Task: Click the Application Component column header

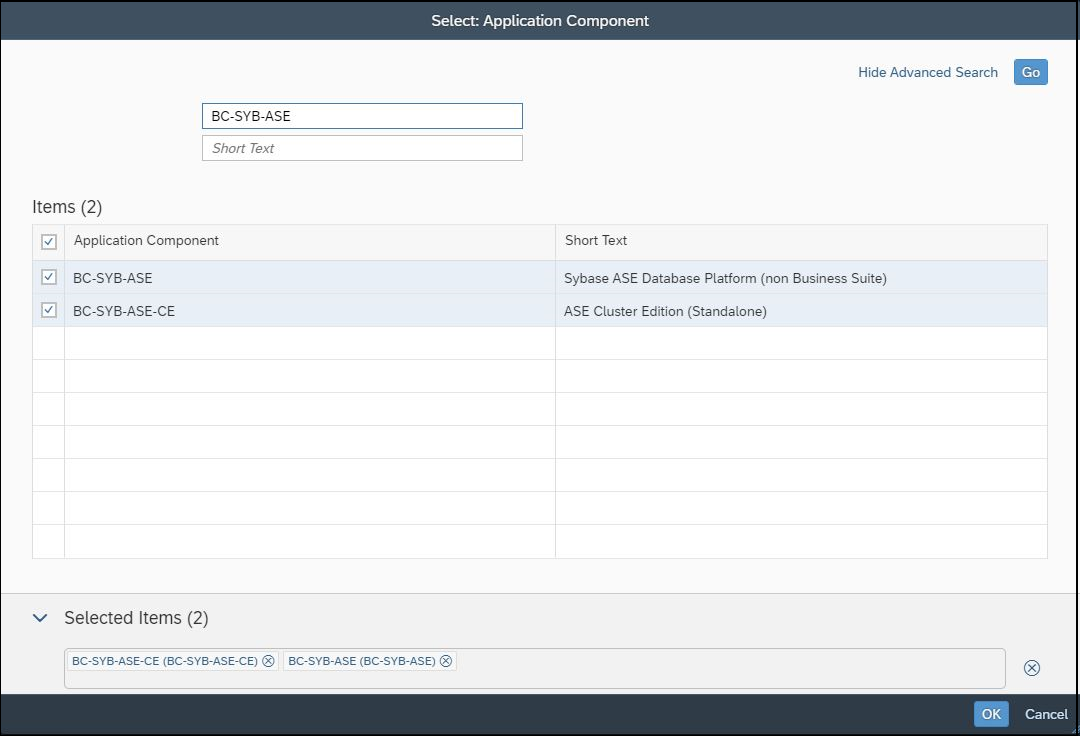Action: point(146,241)
